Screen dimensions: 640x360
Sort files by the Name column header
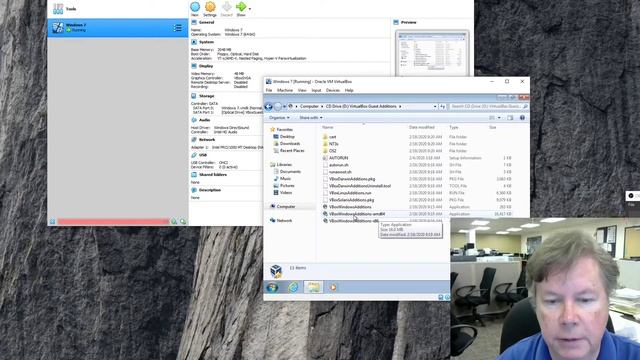pos(328,127)
